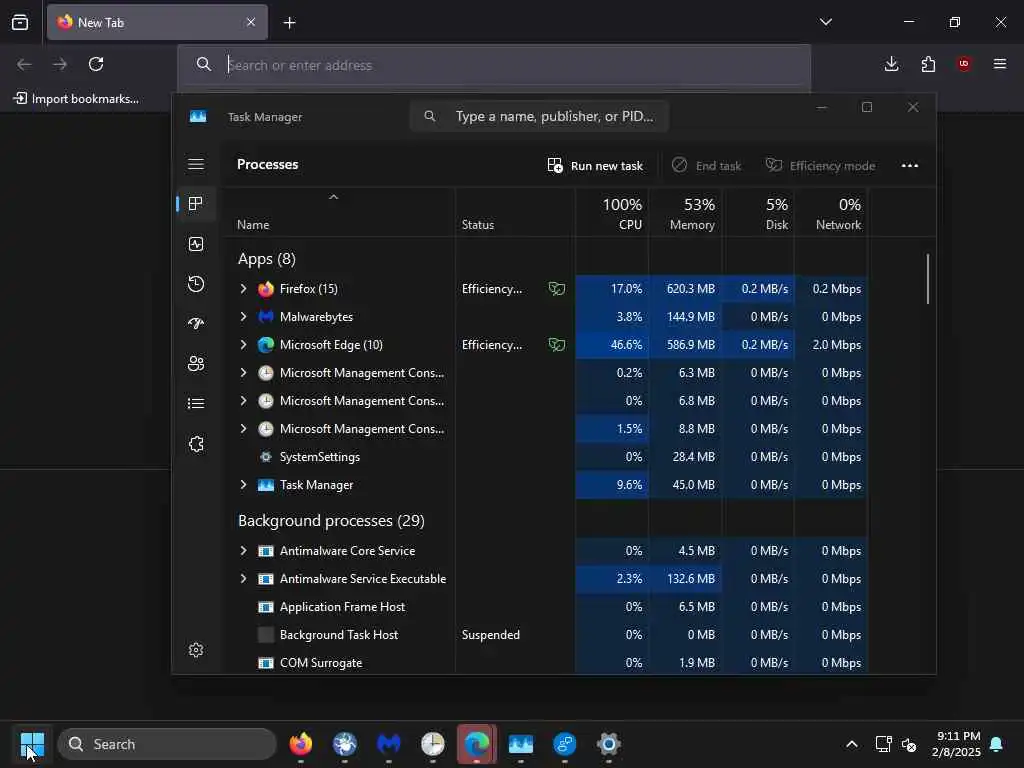The width and height of the screenshot is (1024, 768).
Task: Click the process list vertical scrollbar
Action: coord(927,279)
